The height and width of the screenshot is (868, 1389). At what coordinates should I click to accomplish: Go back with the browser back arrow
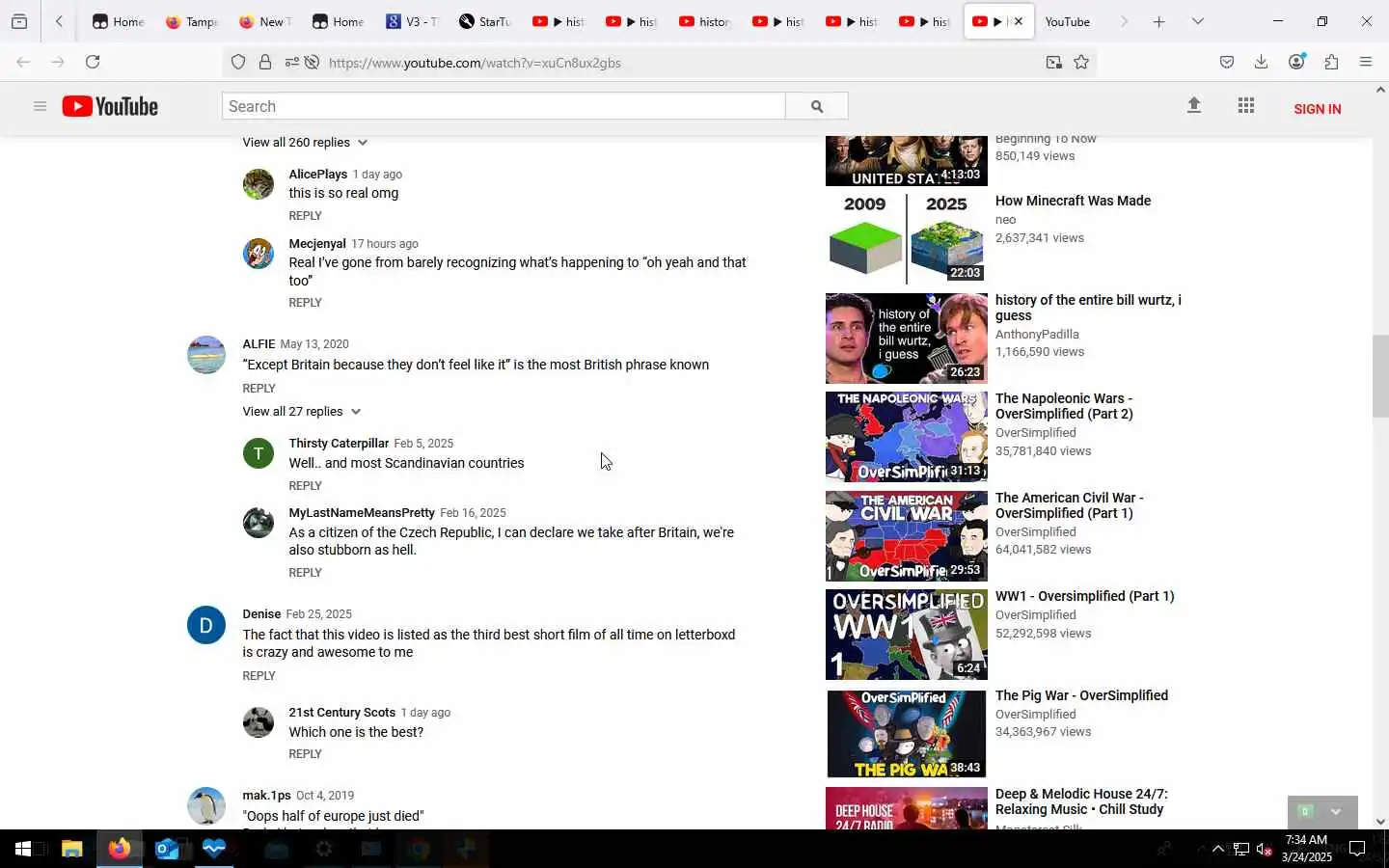[23, 63]
